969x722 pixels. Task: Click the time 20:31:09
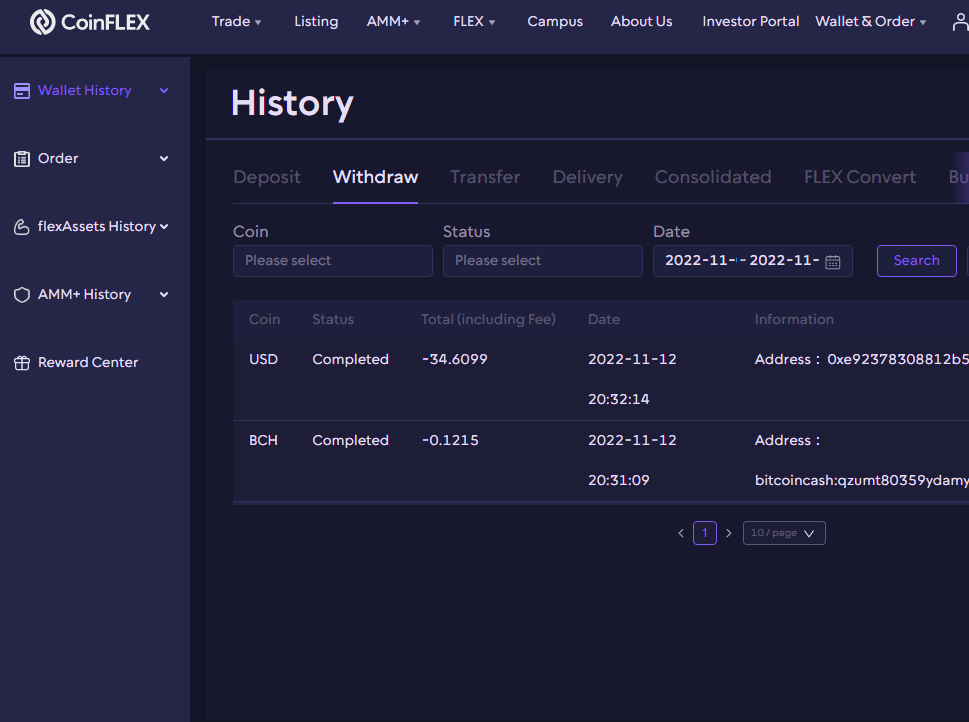pyautogui.click(x=619, y=480)
